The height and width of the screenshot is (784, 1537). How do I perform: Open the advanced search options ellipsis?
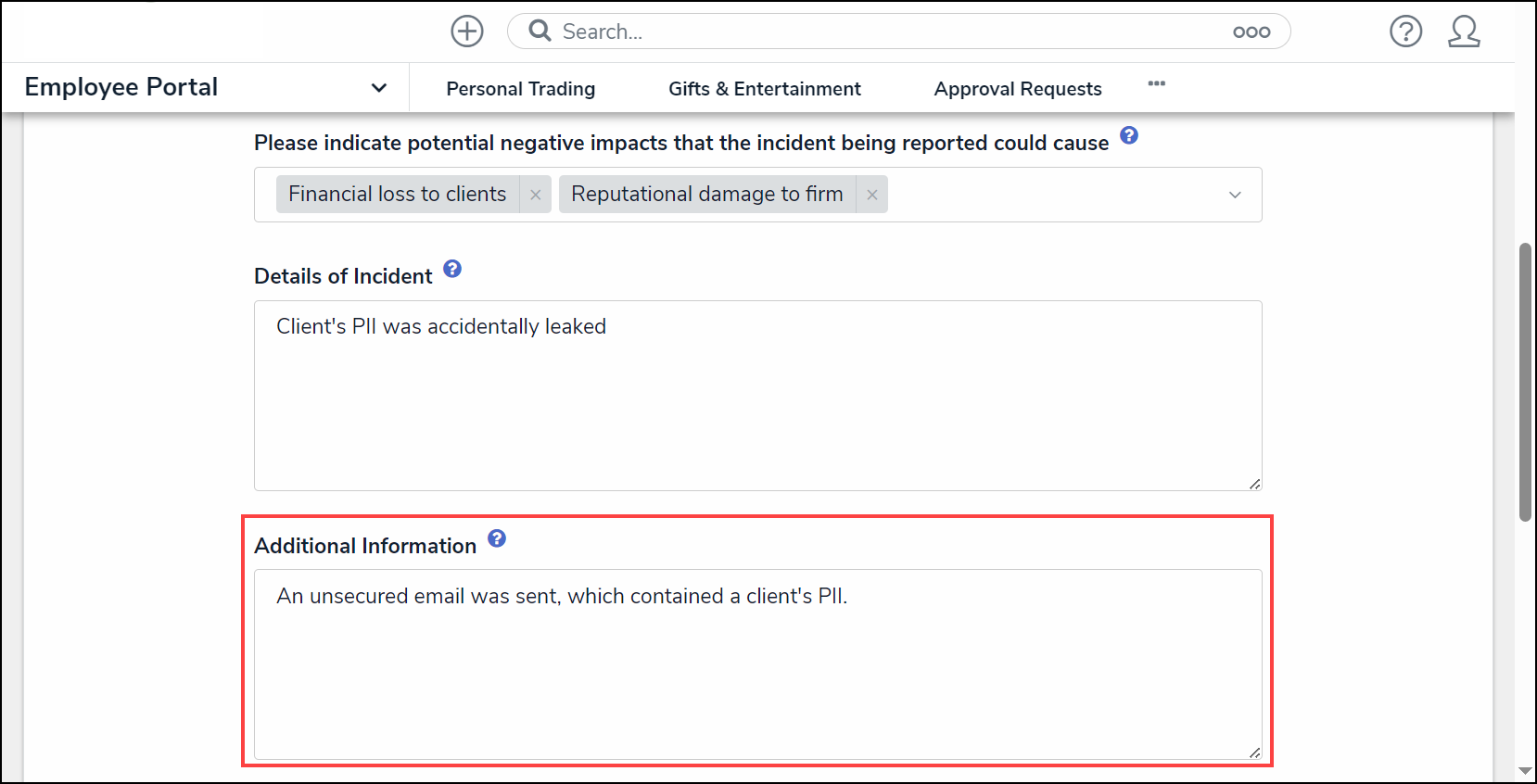point(1251,32)
